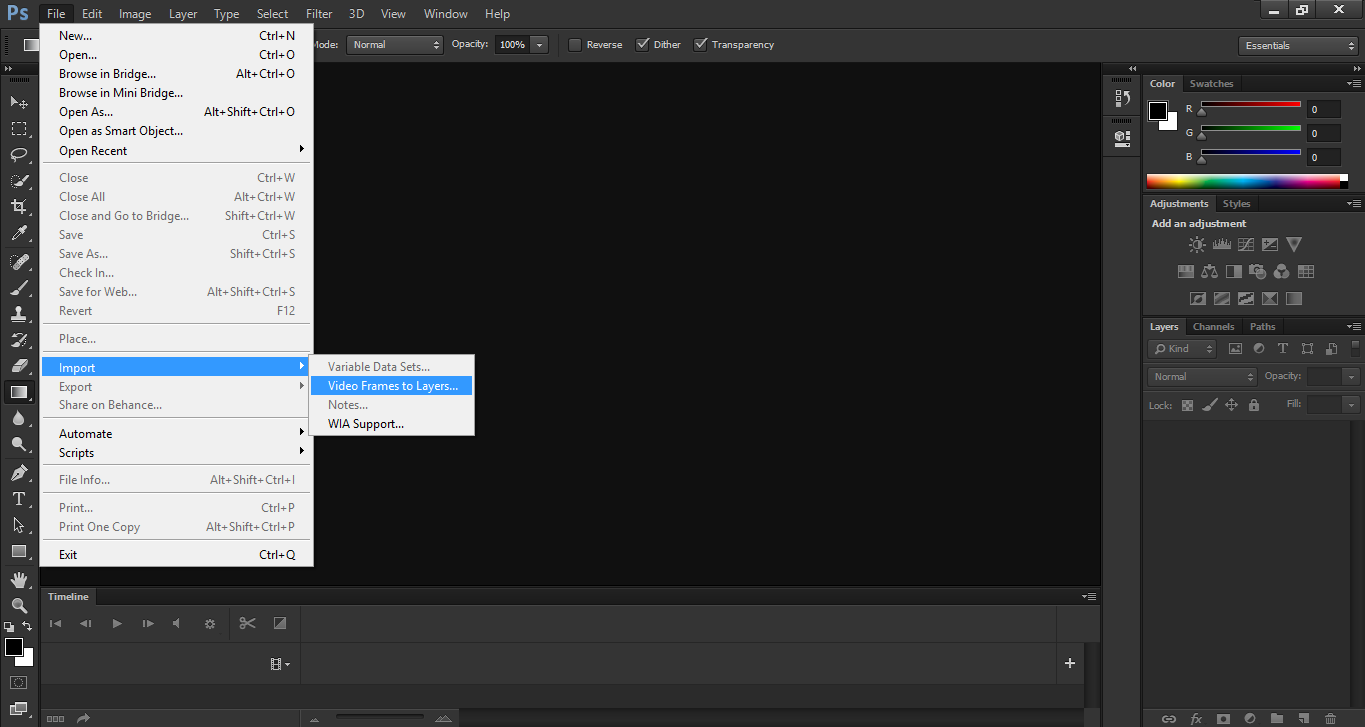The height and width of the screenshot is (727, 1365).
Task: Uncheck the Transparency checkbox
Action: [x=701, y=44]
